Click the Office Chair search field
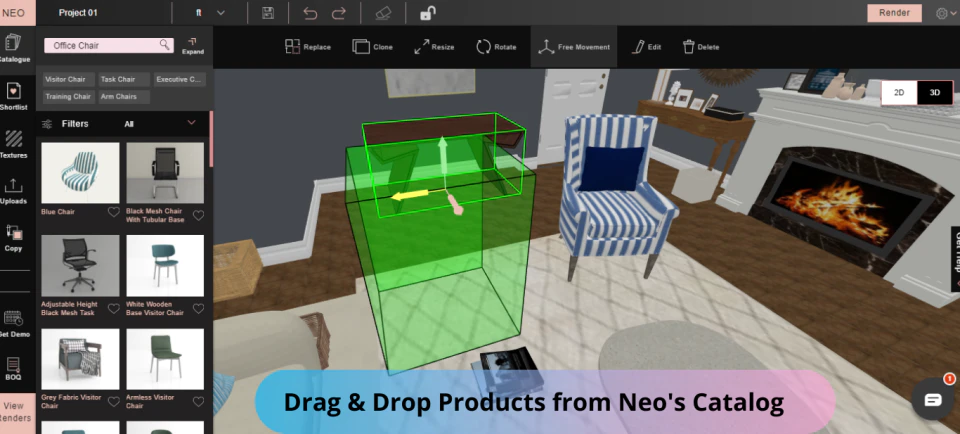Image resolution: width=960 pixels, height=434 pixels. pos(109,45)
